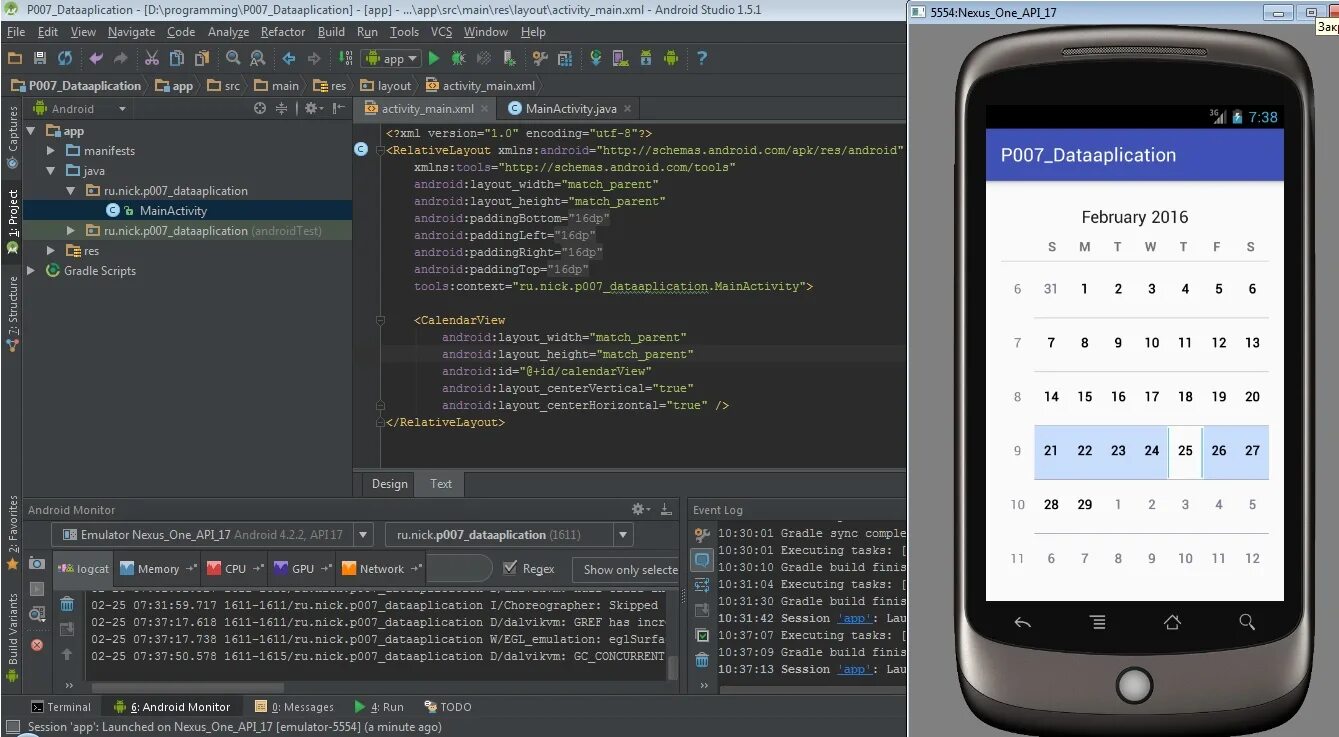Open the Android project view dropdown
The image size is (1339, 737).
[81, 109]
